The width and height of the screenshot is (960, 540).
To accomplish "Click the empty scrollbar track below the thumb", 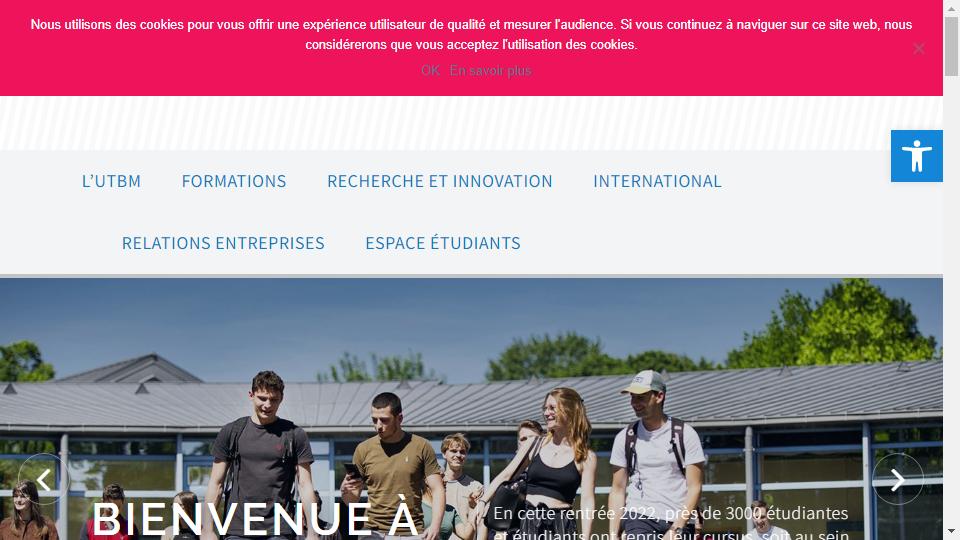I will 951,300.
